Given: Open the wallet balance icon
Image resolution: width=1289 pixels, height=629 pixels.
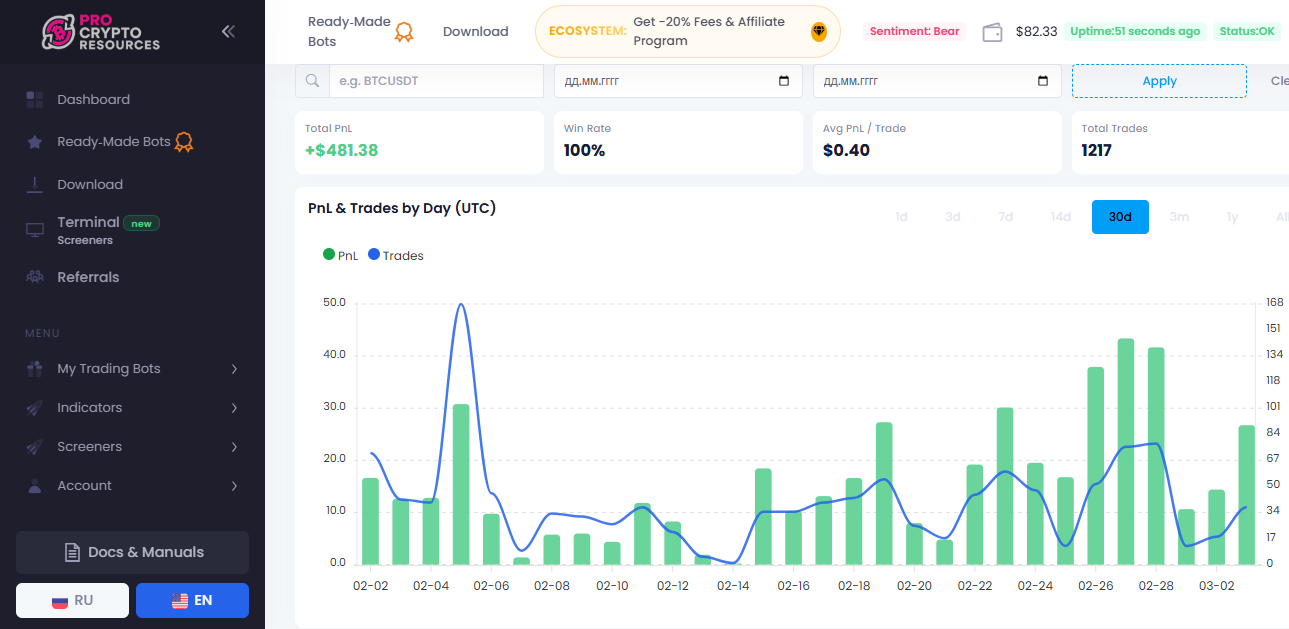Looking at the screenshot, I should coord(993,32).
